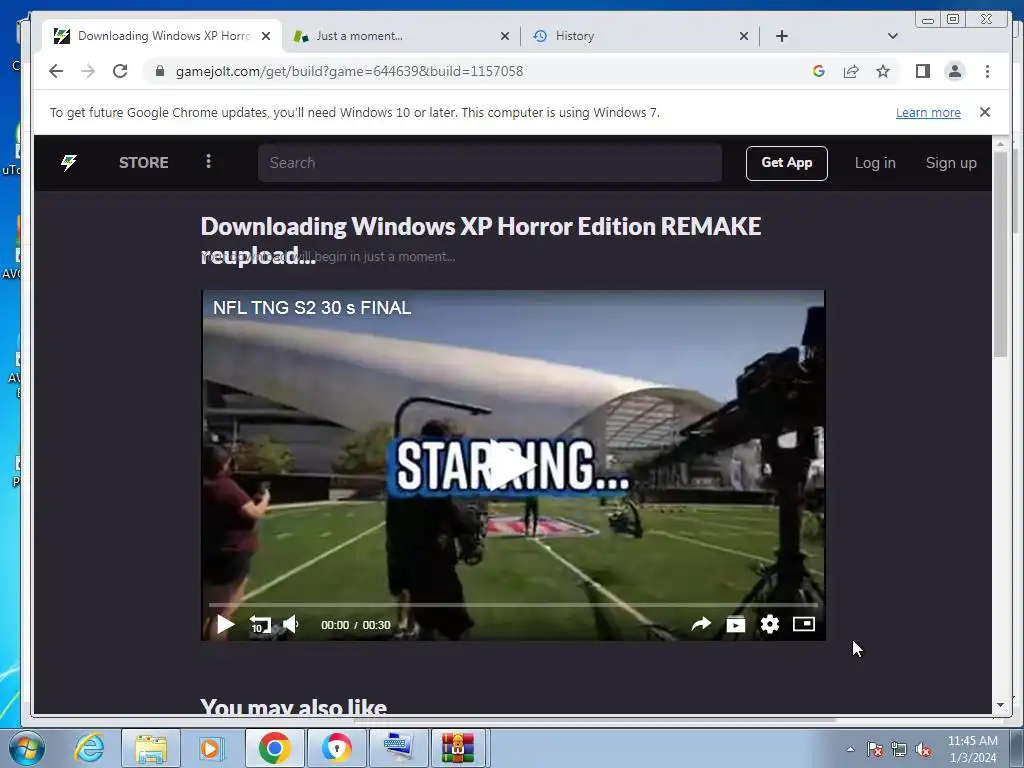Viewport: 1024px width, 768px height.
Task: Open the GameJolt more options dots
Action: (208, 161)
